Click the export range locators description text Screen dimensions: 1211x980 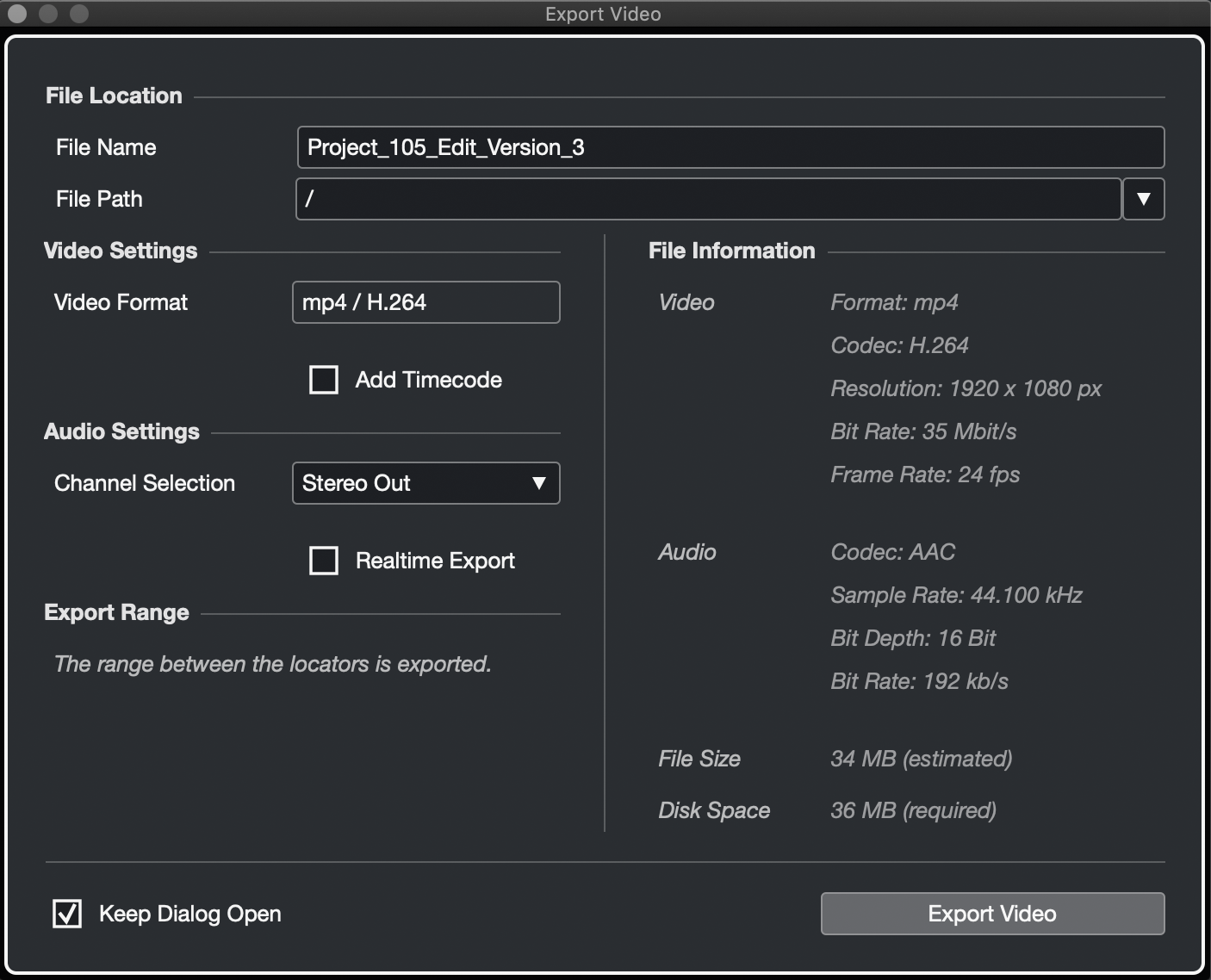point(272,664)
